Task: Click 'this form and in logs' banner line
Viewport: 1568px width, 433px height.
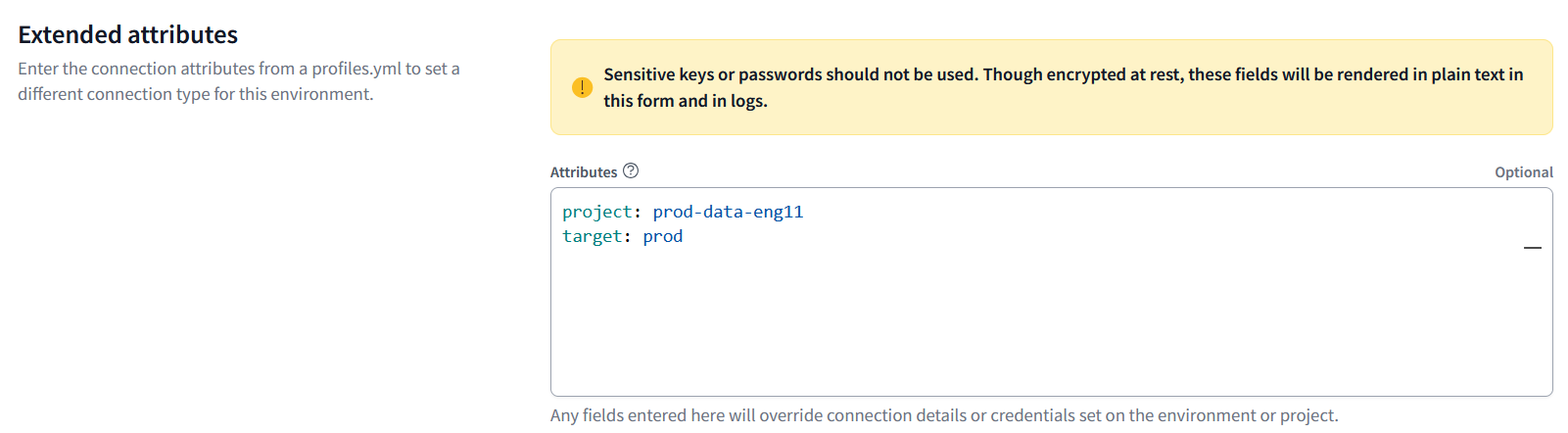Action: pyautogui.click(x=686, y=101)
